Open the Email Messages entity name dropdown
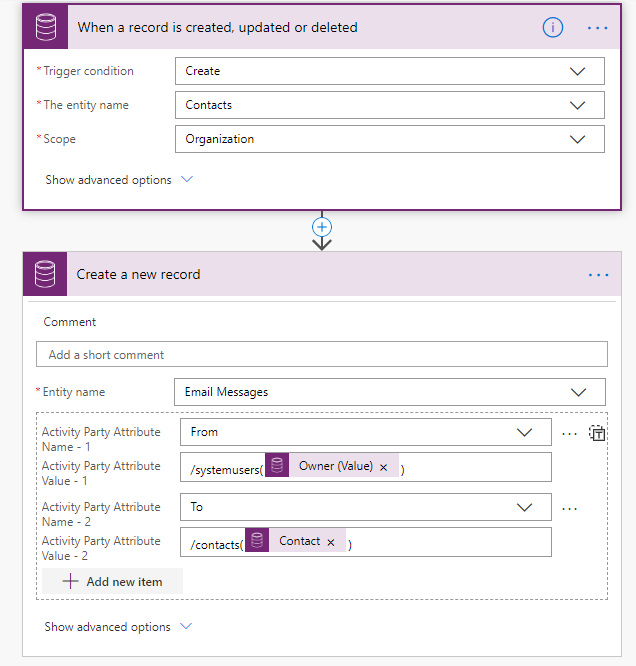 (x=390, y=392)
